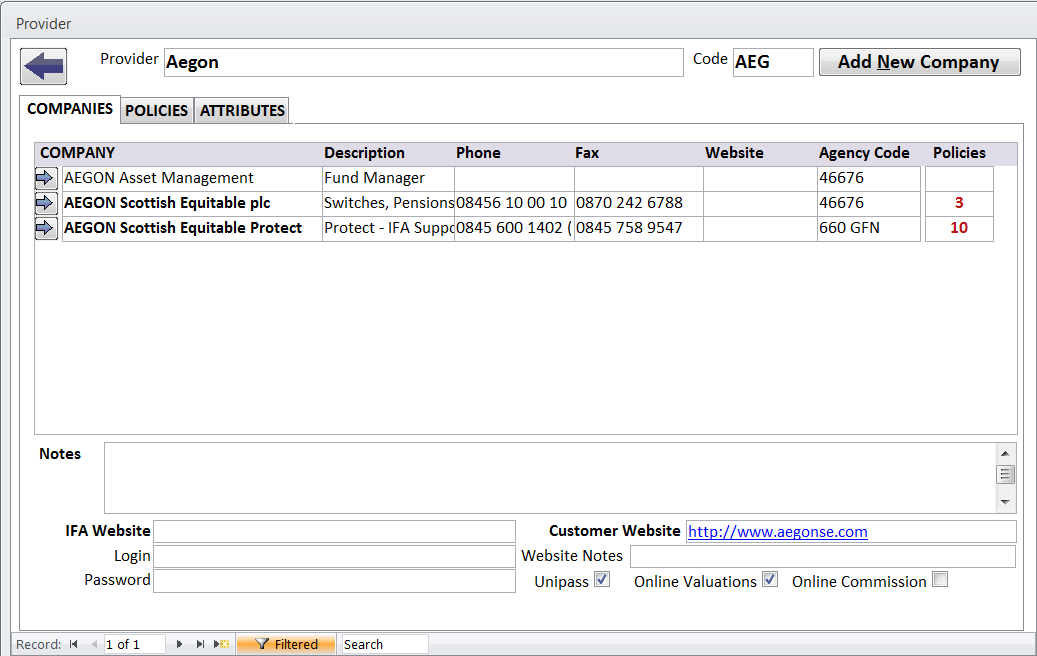Click the Password field
Image resolution: width=1037 pixels, height=656 pixels.
click(335, 581)
